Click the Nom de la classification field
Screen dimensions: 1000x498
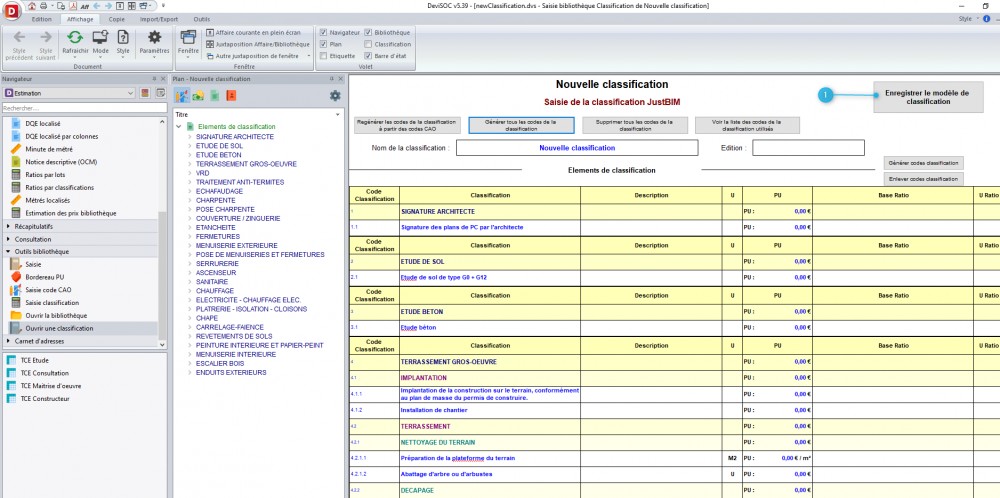[577, 147]
